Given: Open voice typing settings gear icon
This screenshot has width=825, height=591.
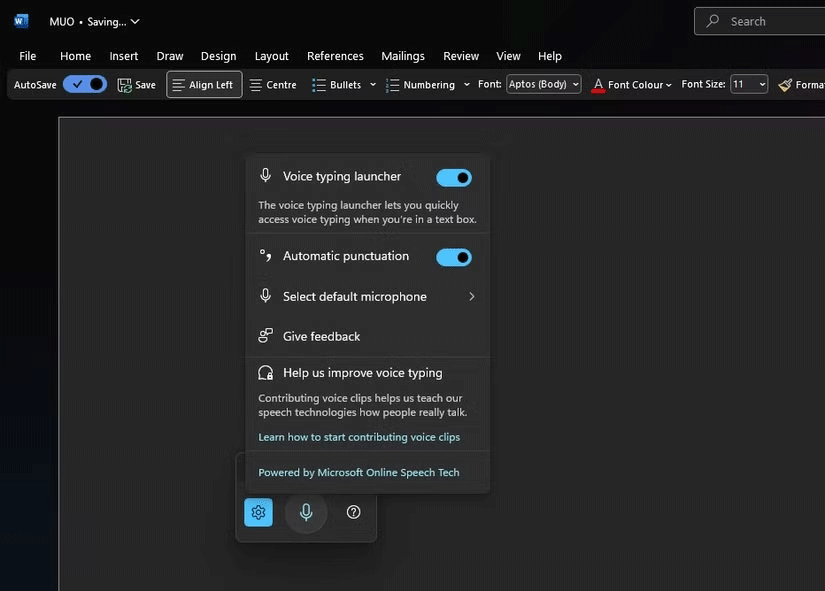Looking at the screenshot, I should 258,512.
